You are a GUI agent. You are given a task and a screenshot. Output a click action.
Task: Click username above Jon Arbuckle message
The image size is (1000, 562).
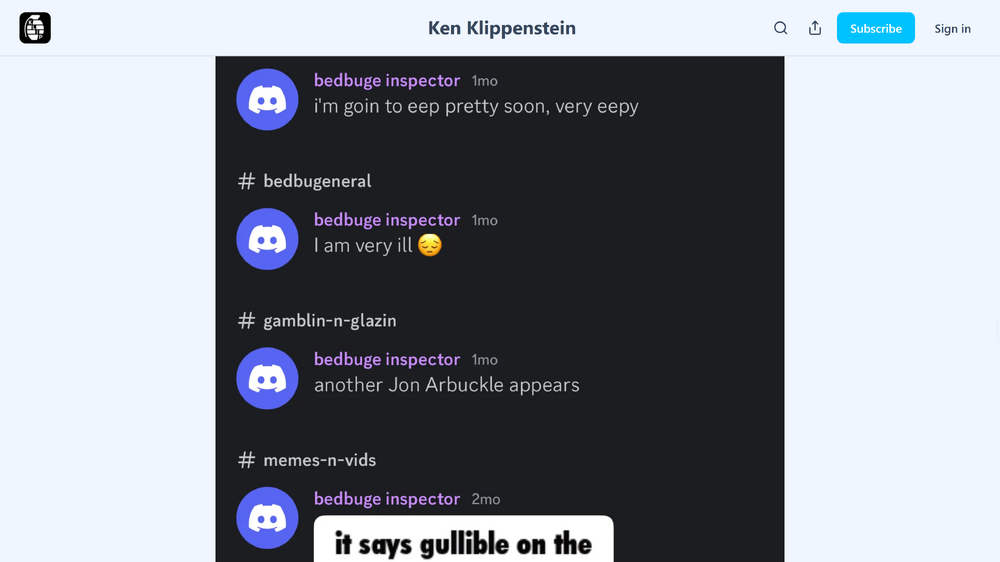coord(386,359)
